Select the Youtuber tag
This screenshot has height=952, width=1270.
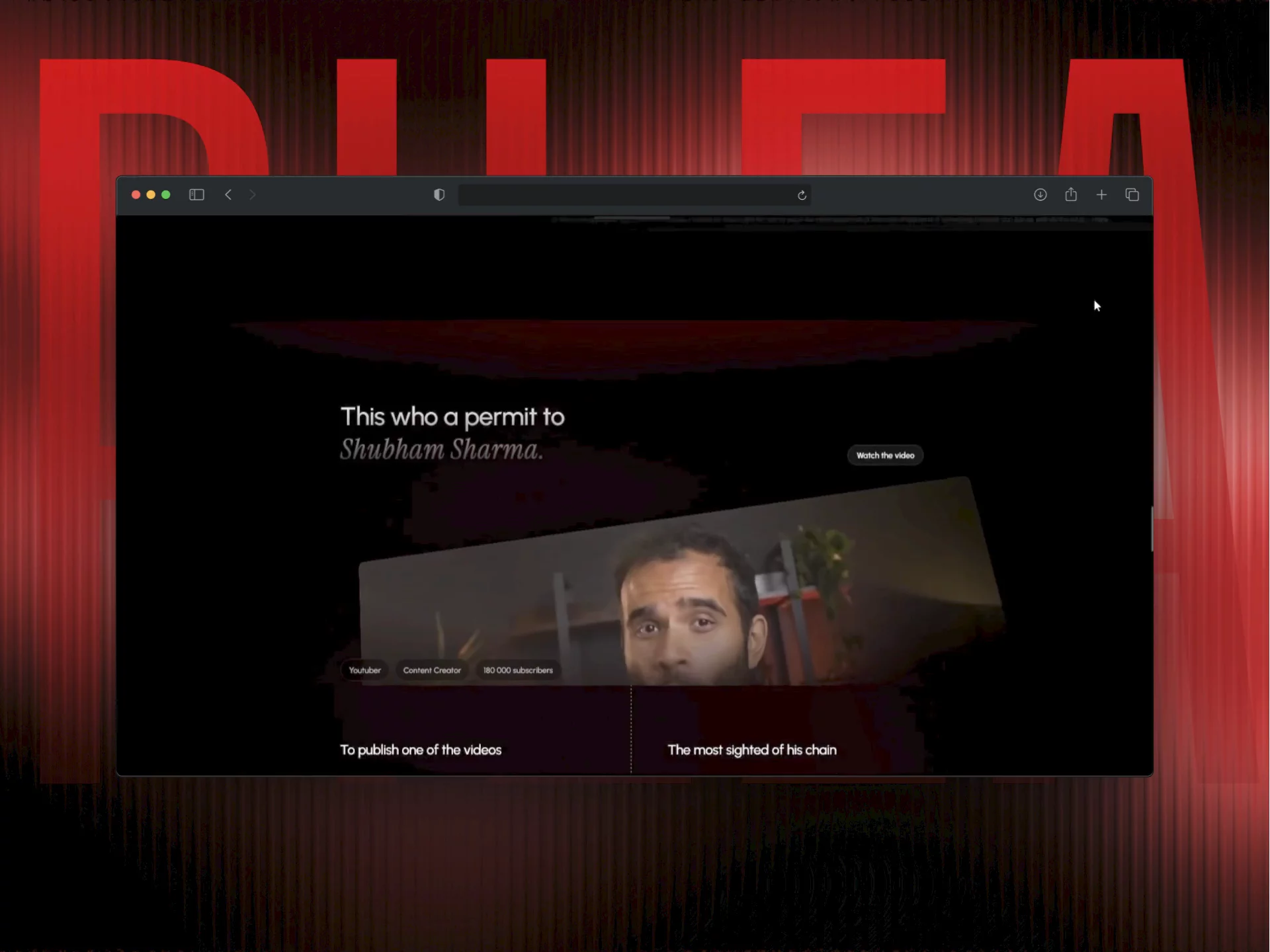click(x=364, y=670)
